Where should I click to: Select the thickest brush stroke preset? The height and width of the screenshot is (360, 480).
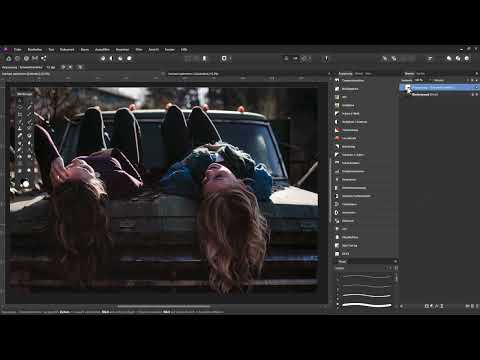(367, 305)
